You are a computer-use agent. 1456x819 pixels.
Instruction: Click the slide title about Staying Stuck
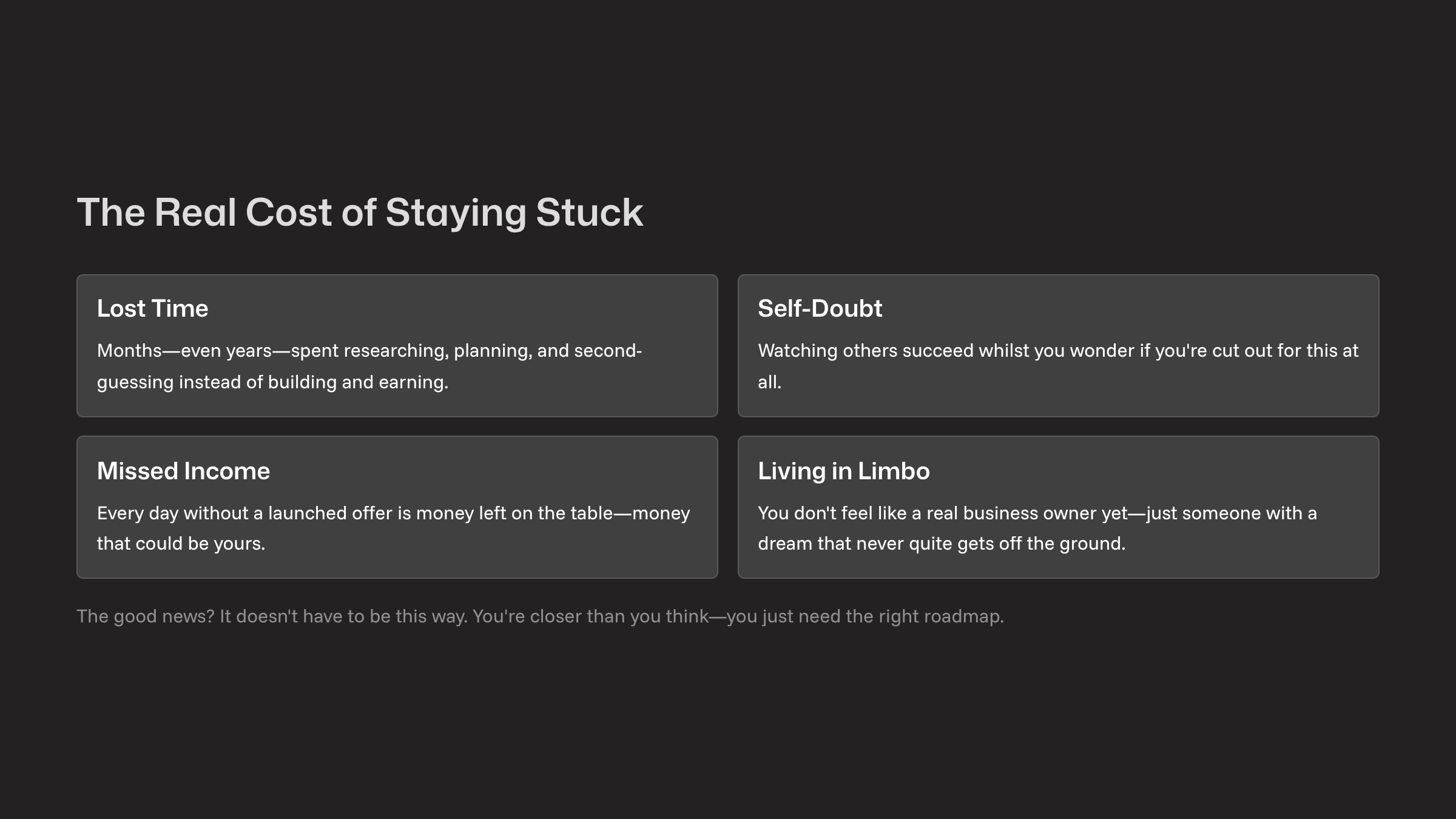(359, 212)
